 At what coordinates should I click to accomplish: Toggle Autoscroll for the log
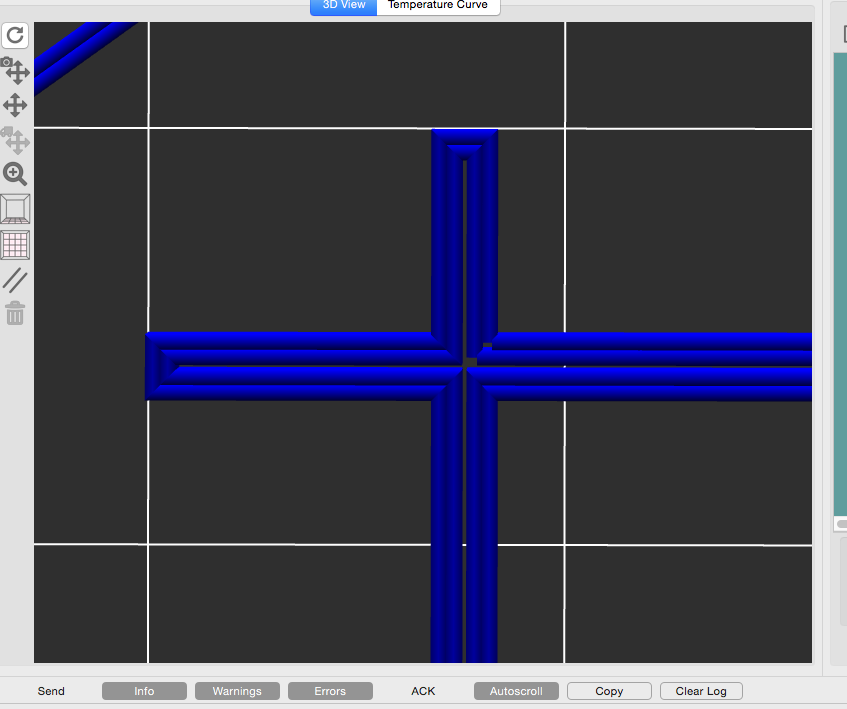[x=516, y=691]
